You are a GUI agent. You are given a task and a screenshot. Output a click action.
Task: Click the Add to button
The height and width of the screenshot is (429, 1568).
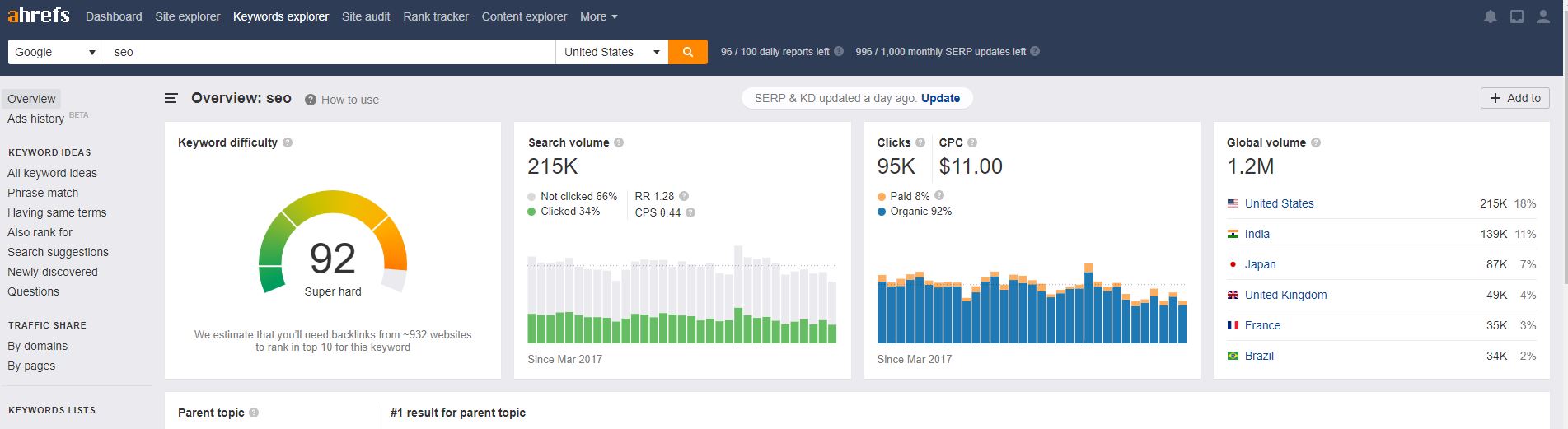click(x=1515, y=98)
